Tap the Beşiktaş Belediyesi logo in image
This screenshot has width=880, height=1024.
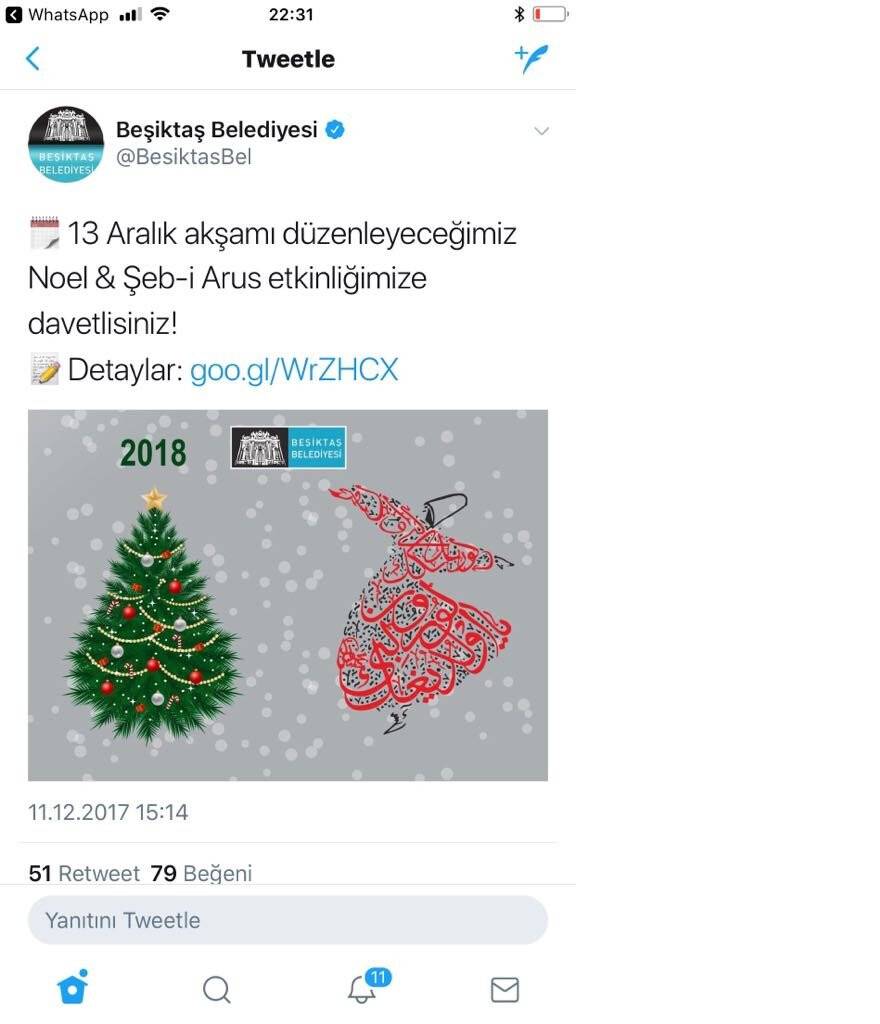click(288, 447)
